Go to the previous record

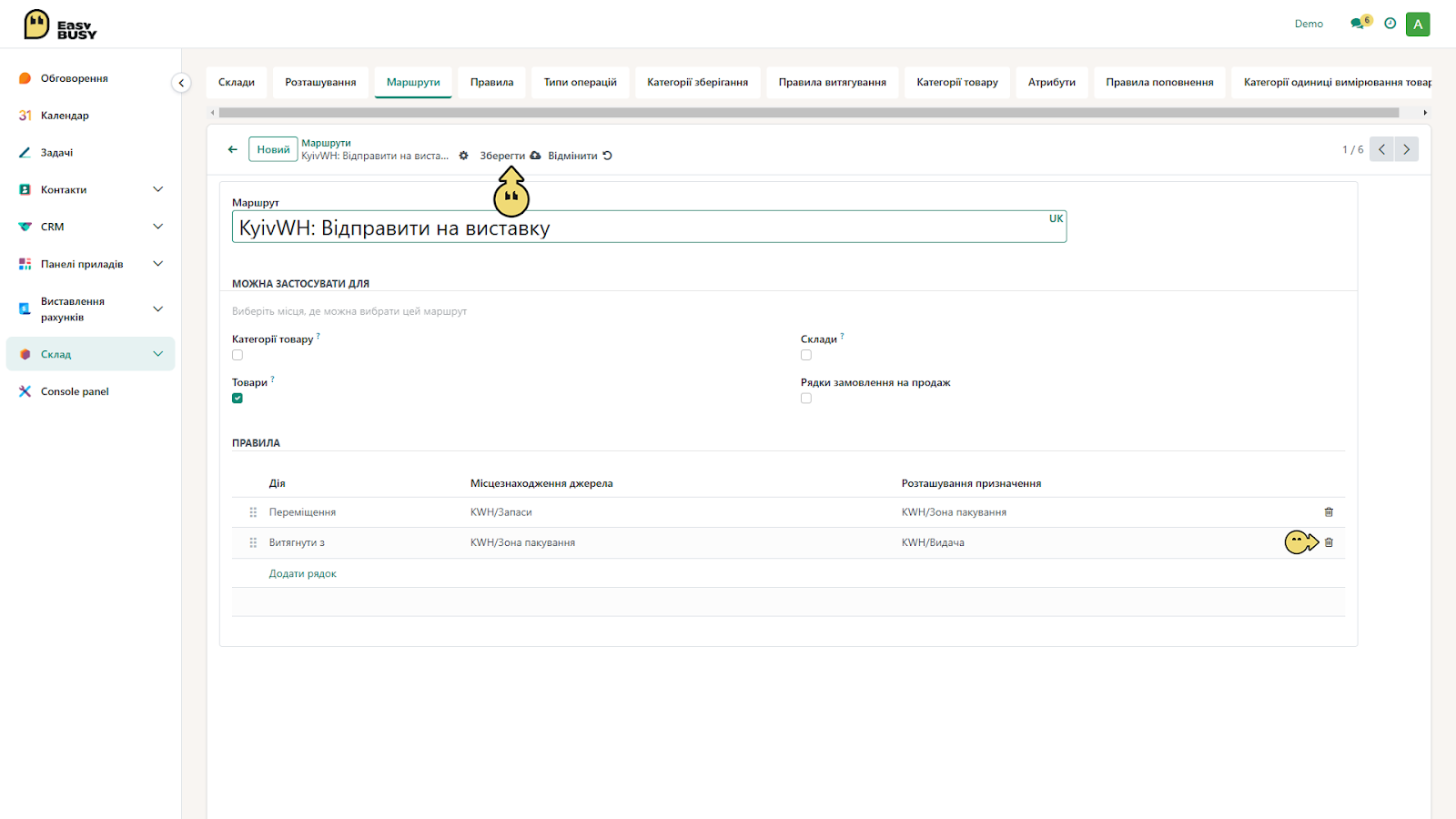[1381, 149]
